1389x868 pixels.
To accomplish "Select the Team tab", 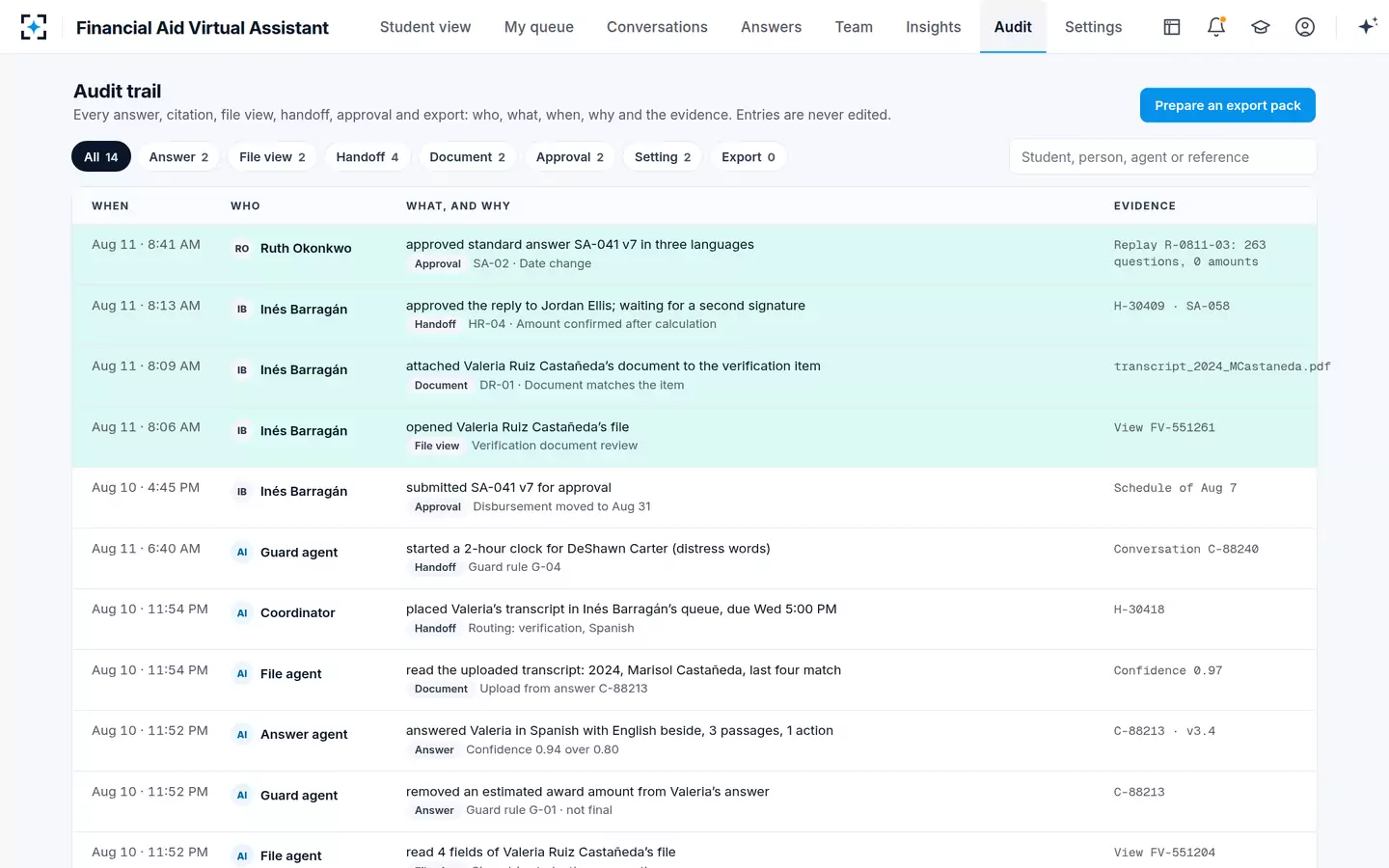I will (x=854, y=27).
